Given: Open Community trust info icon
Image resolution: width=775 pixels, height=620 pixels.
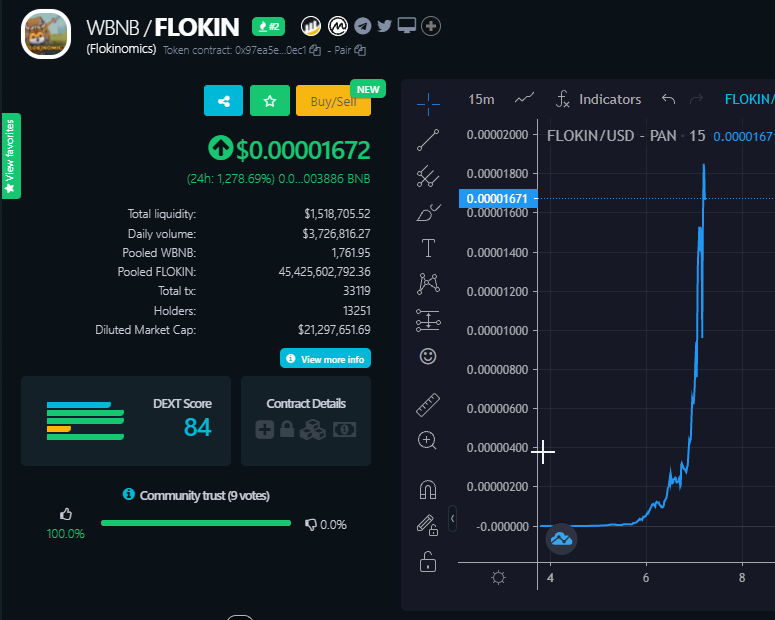Looking at the screenshot, I should pyautogui.click(x=129, y=494).
